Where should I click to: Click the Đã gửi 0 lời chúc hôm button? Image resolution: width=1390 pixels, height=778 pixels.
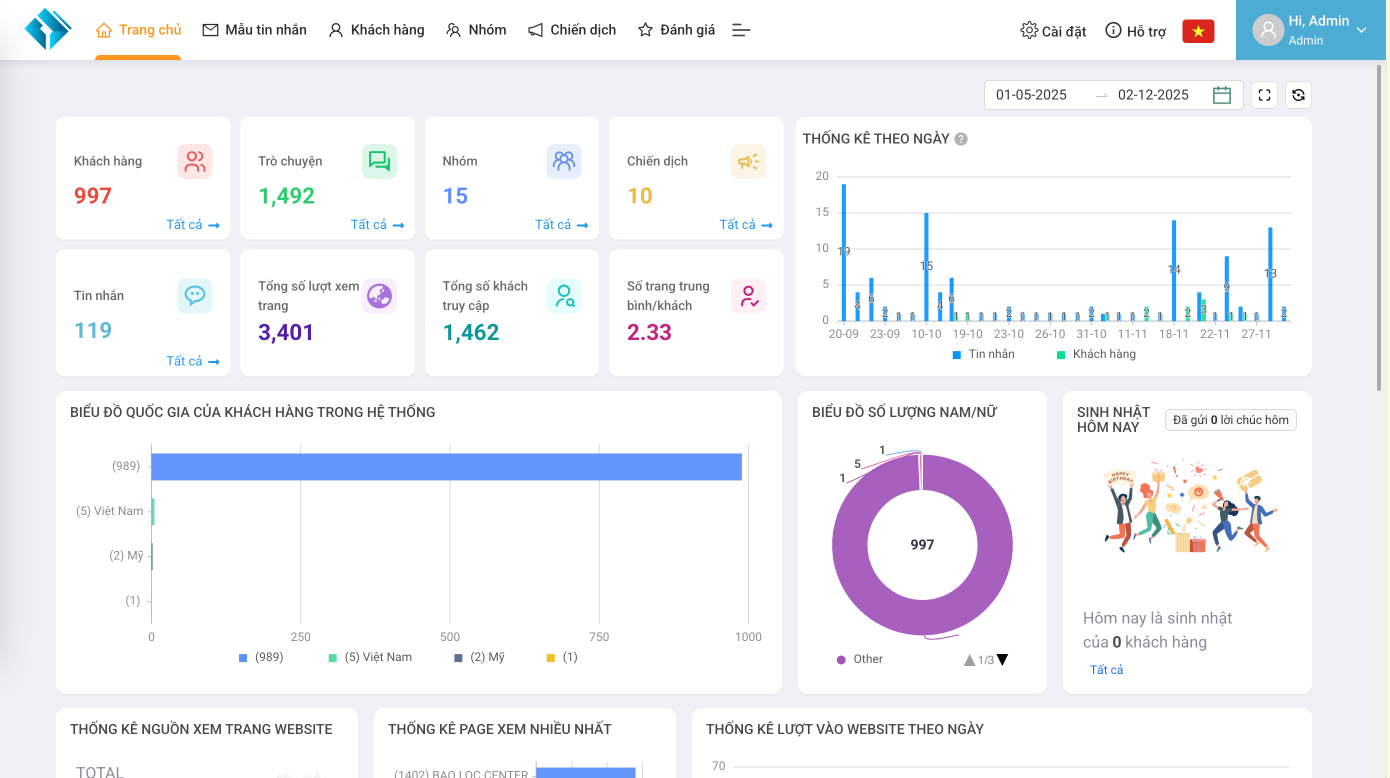click(1230, 419)
